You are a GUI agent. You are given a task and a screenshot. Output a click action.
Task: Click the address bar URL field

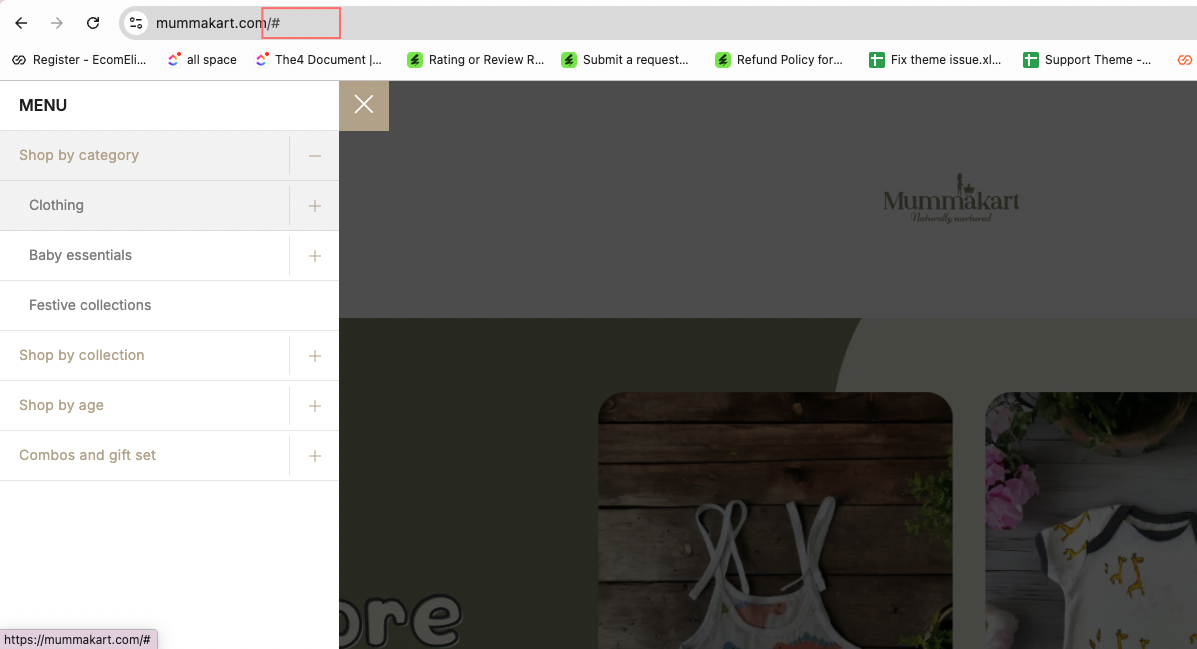coord(600,23)
